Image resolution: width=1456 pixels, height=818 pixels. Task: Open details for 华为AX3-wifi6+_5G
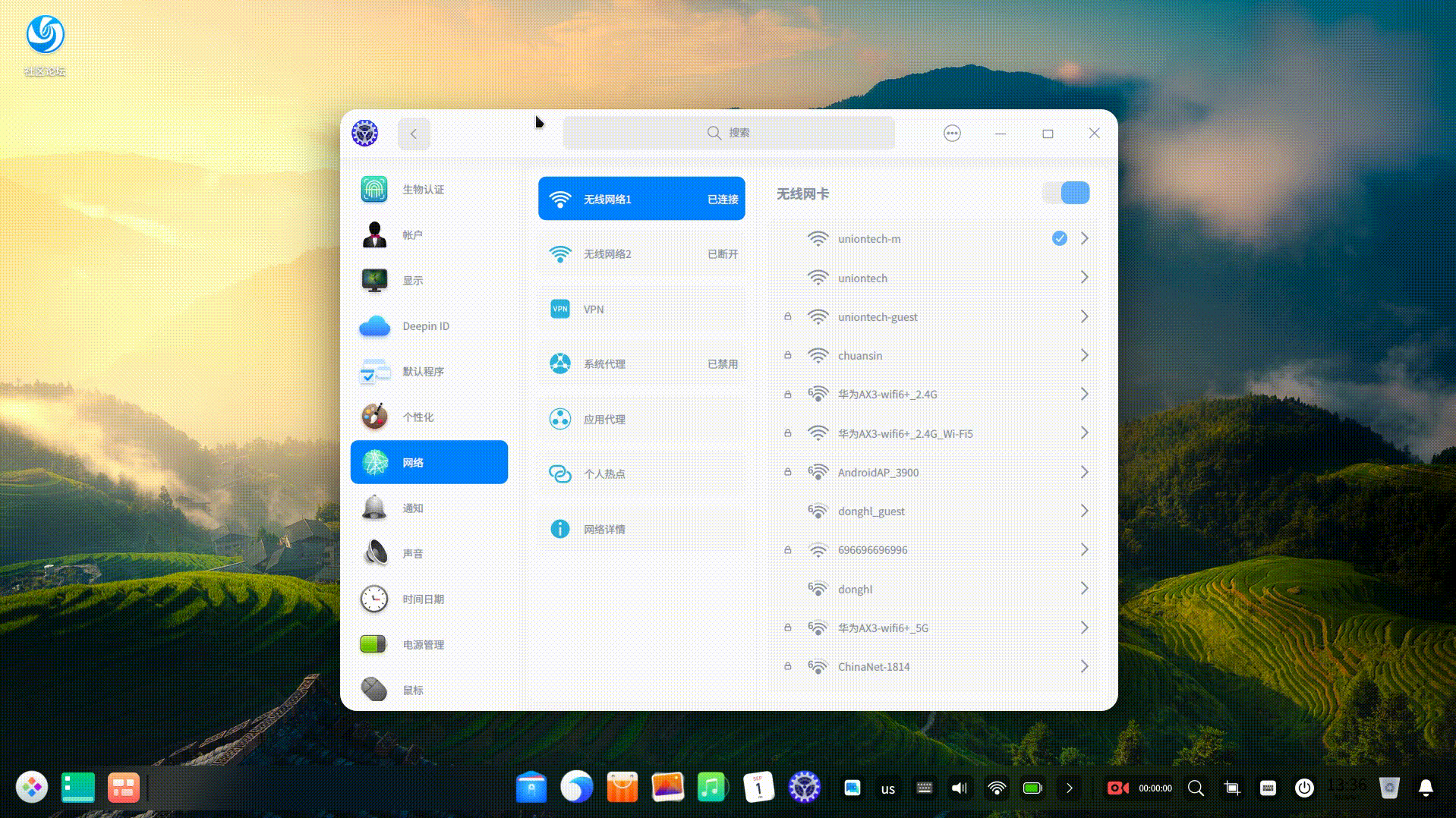[x=1084, y=627]
